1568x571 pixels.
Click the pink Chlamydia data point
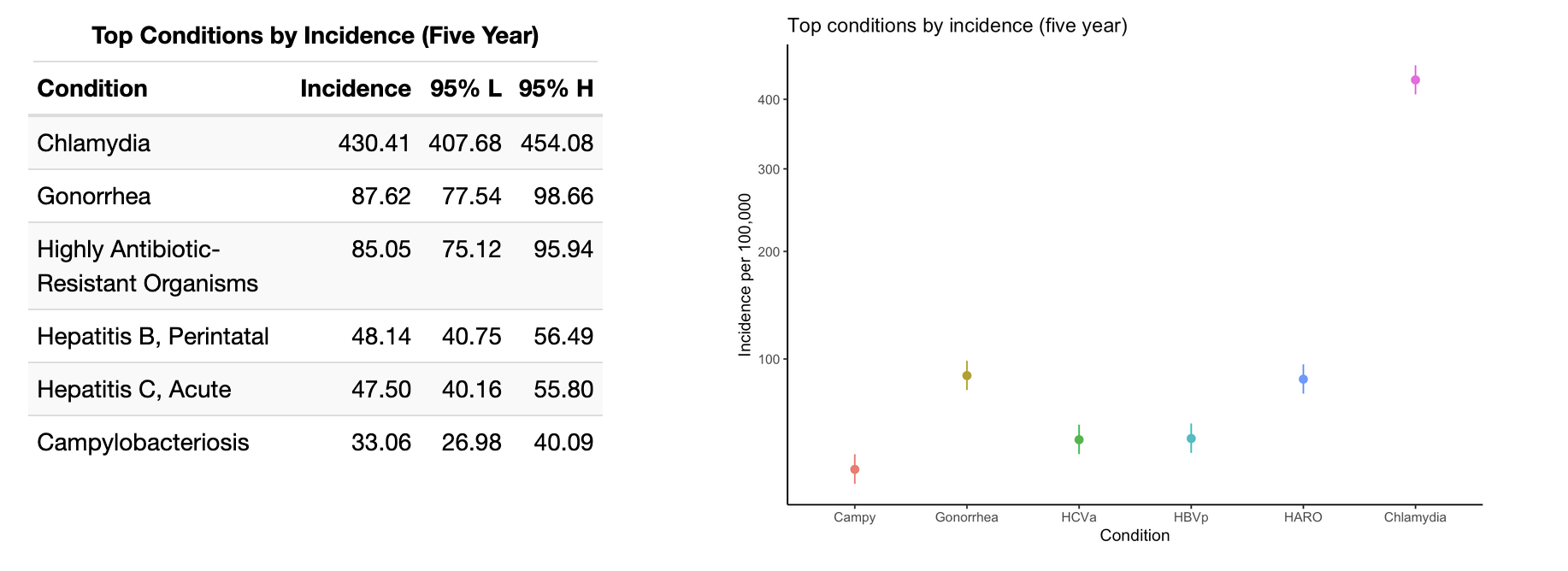click(1415, 80)
